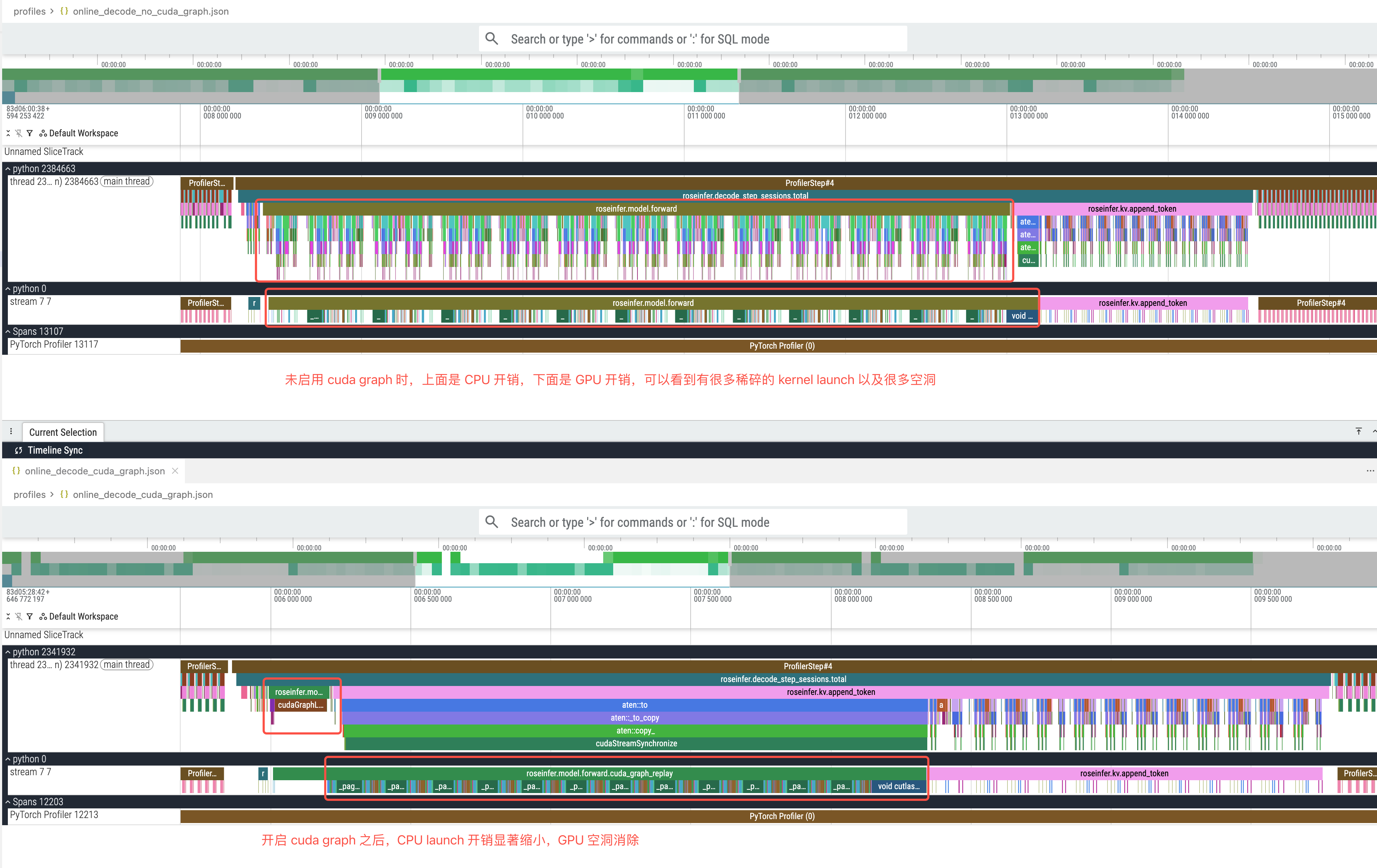
Task: Click the unpin tracks icon in top viewer
Action: [x=19, y=133]
